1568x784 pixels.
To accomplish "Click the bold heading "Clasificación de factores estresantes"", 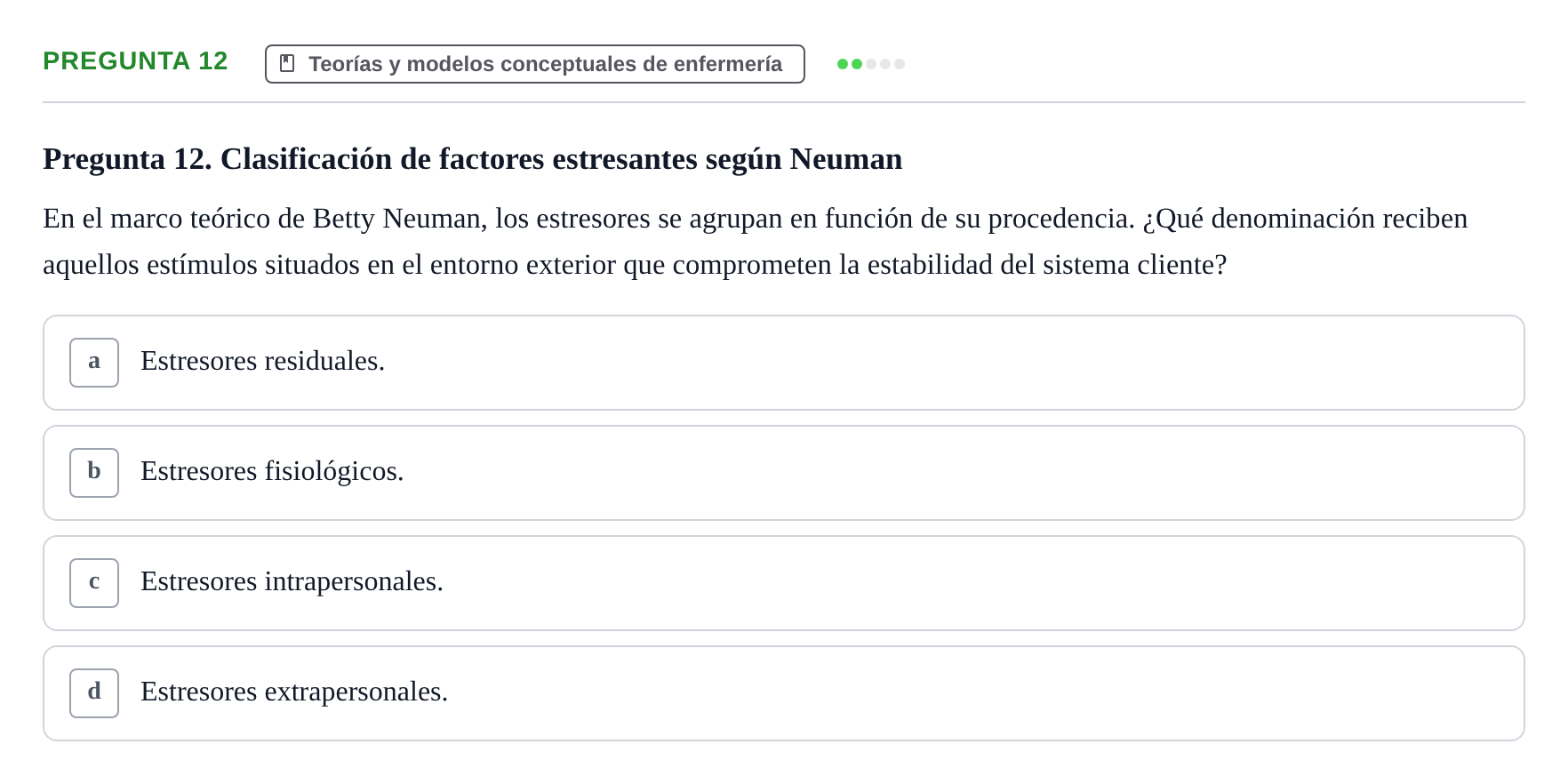I will pos(459,159).
